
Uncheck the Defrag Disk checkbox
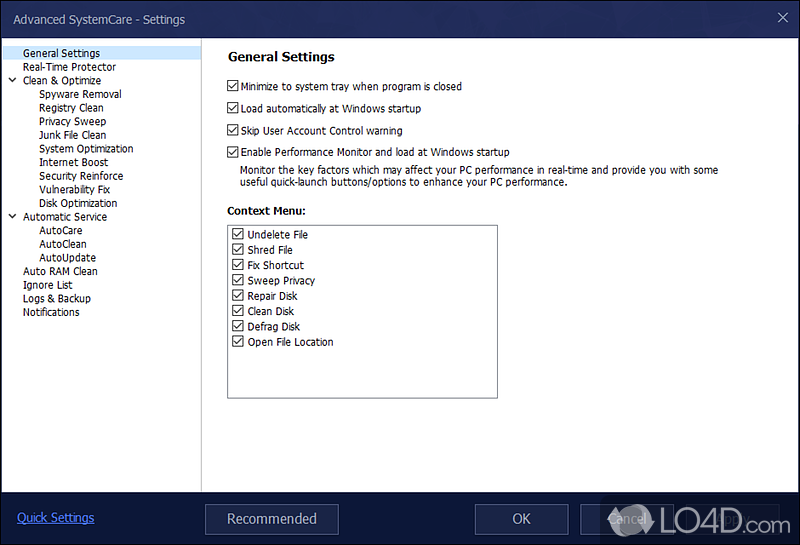[238, 327]
